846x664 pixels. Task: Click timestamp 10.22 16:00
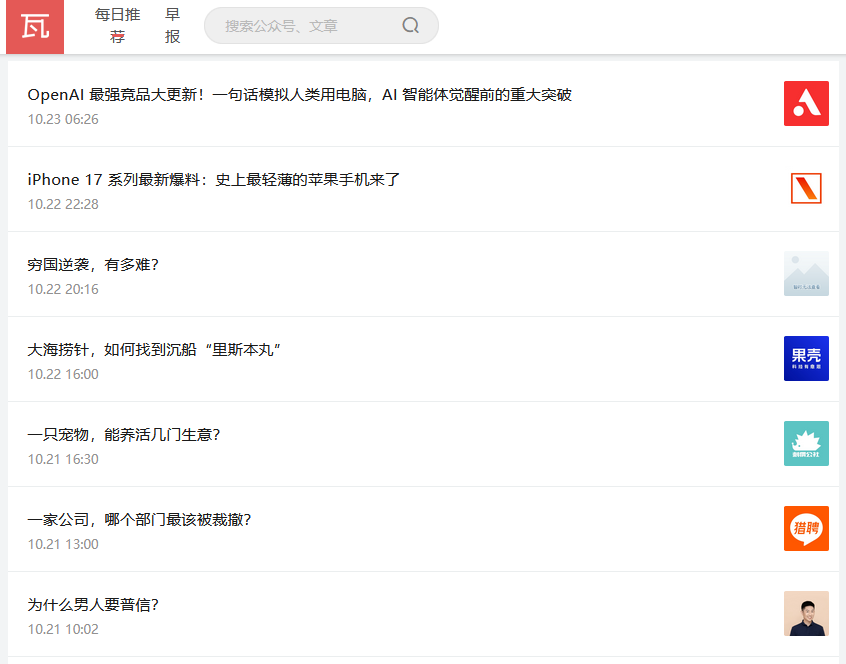(x=63, y=374)
